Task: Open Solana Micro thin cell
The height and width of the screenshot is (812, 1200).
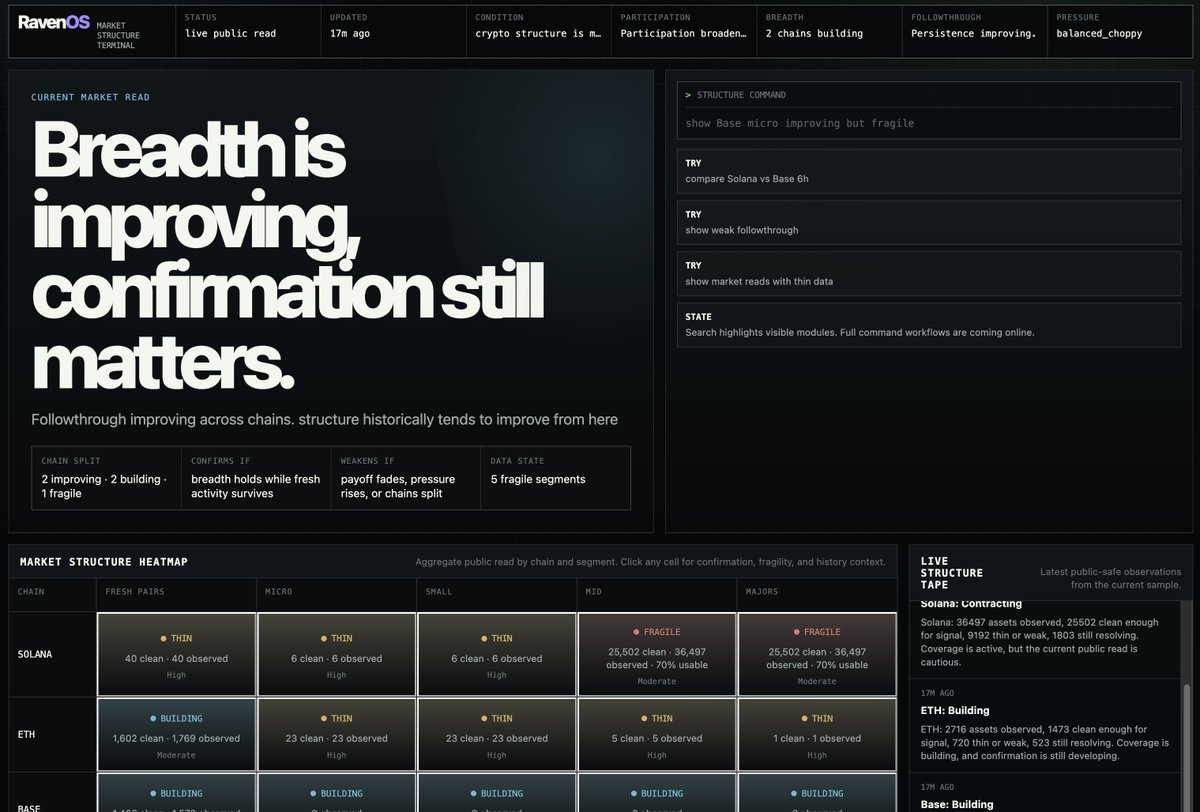Action: pyautogui.click(x=336, y=654)
